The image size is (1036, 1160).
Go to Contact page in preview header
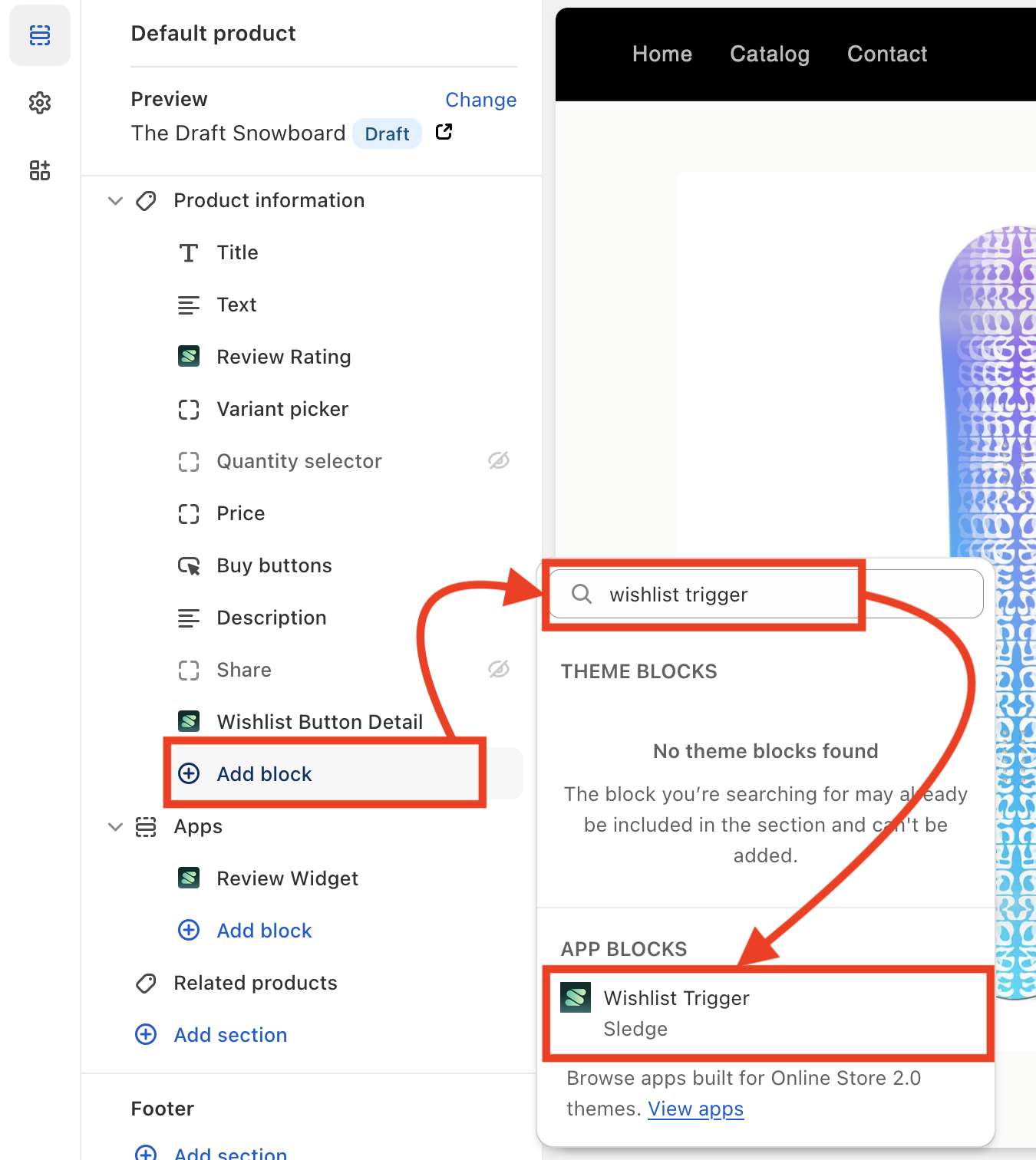[x=886, y=54]
